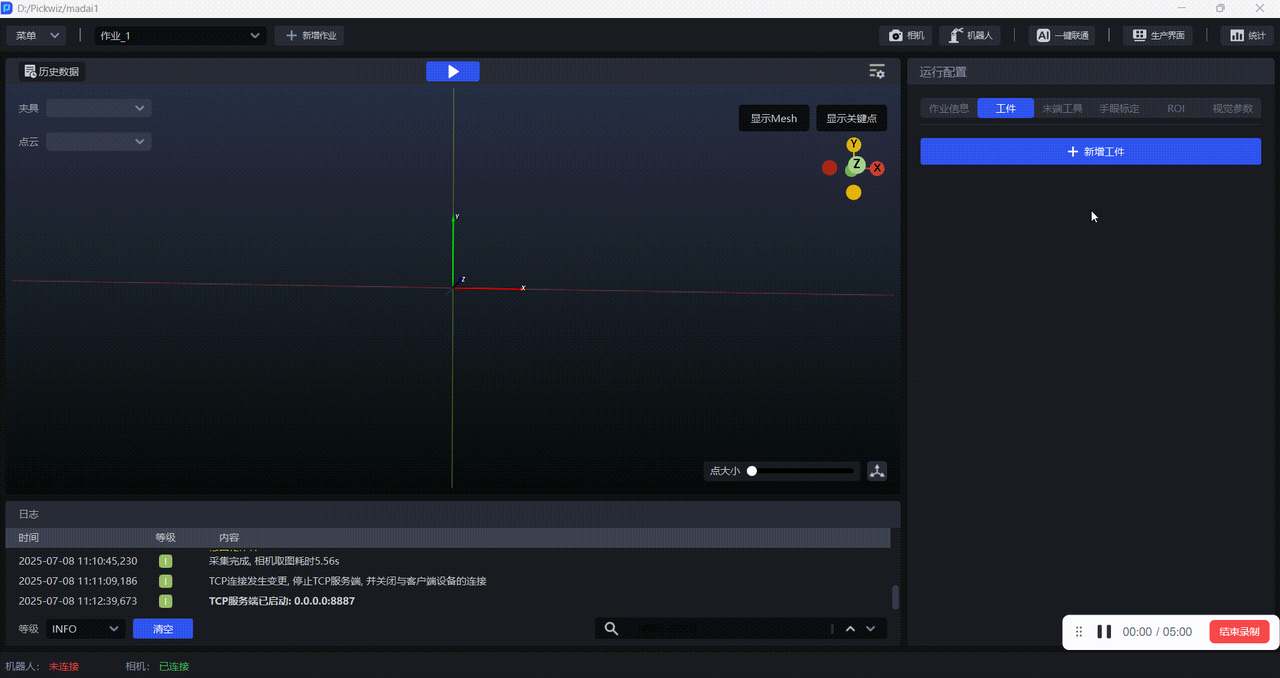Click the viewport settings list icon
Image resolution: width=1280 pixels, height=678 pixels.
pos(876,71)
